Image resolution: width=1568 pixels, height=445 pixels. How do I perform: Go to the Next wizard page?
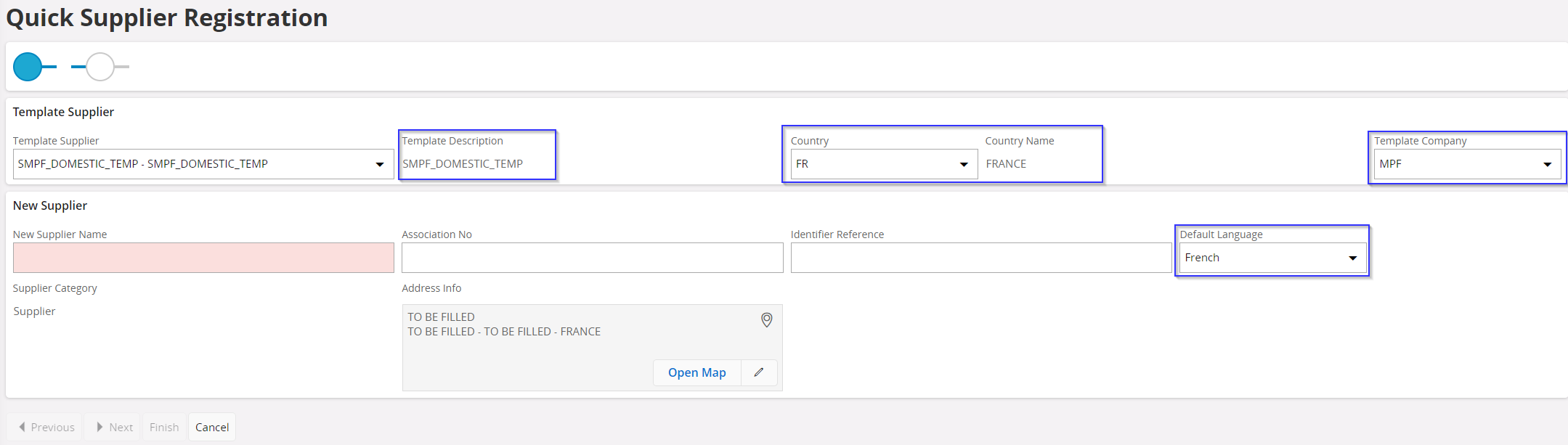click(114, 427)
